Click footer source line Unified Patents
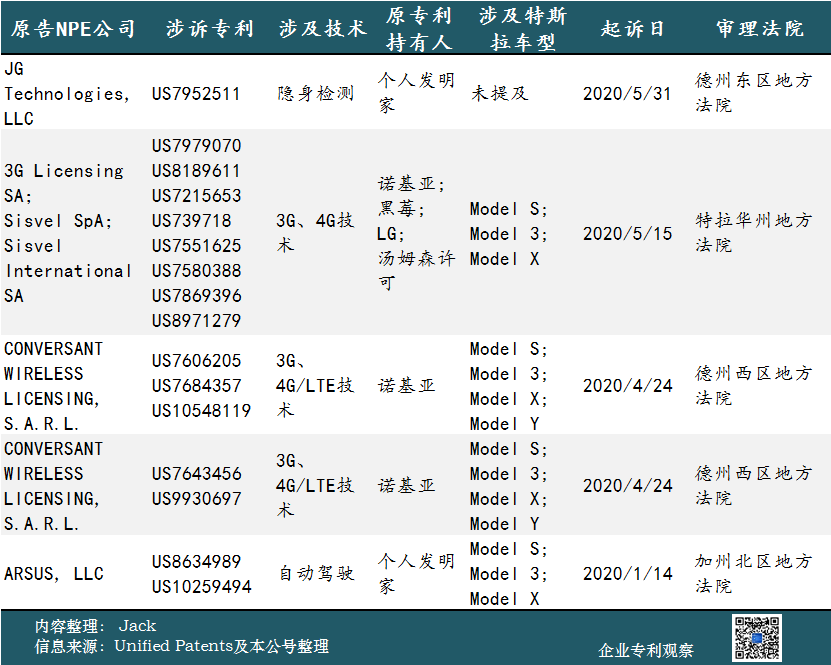831x665 pixels. tap(182, 646)
